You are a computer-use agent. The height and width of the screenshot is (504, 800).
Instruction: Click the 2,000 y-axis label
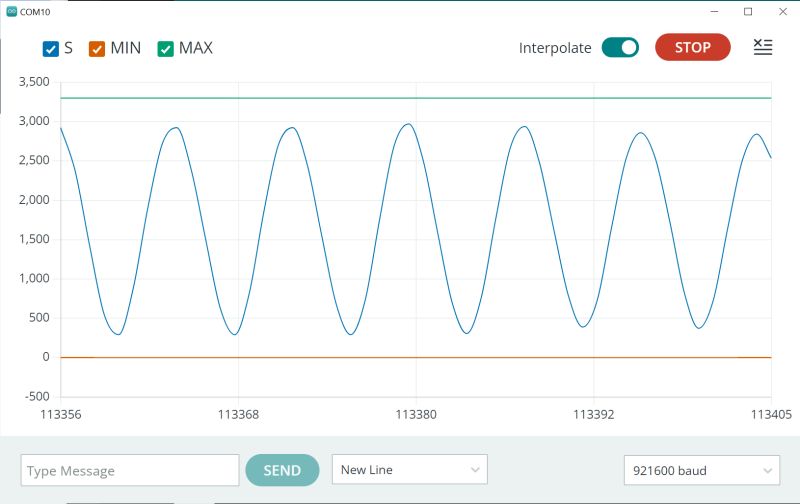[34, 199]
